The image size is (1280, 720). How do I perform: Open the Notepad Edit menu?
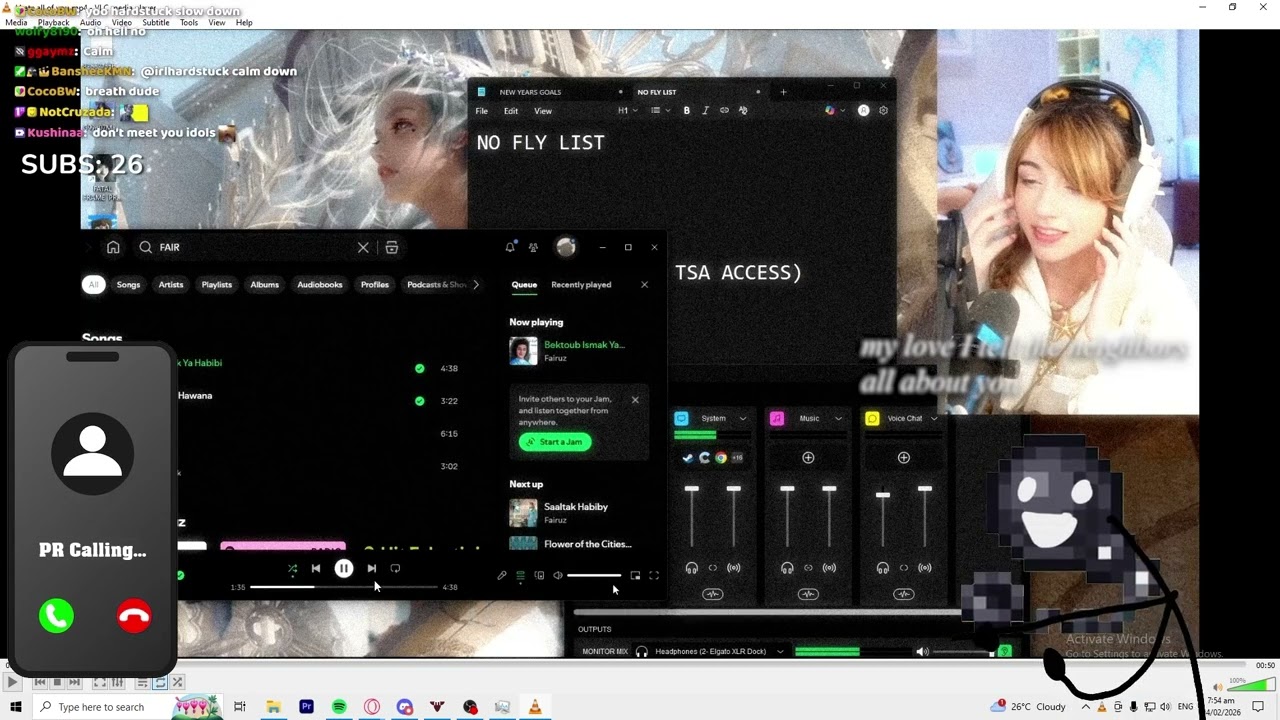[x=511, y=111]
